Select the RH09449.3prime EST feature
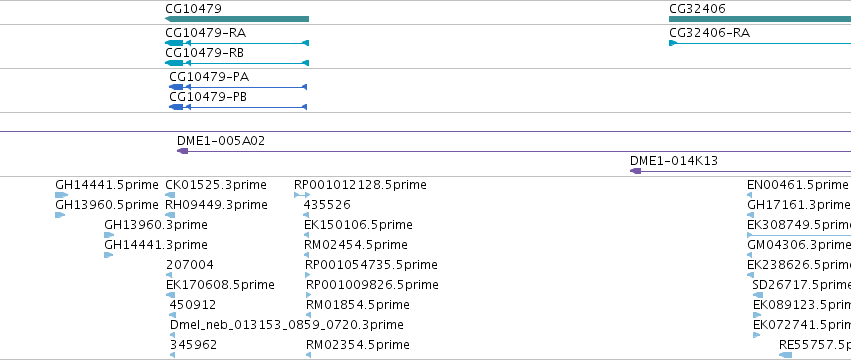This screenshot has height=360, width=851. [170, 215]
